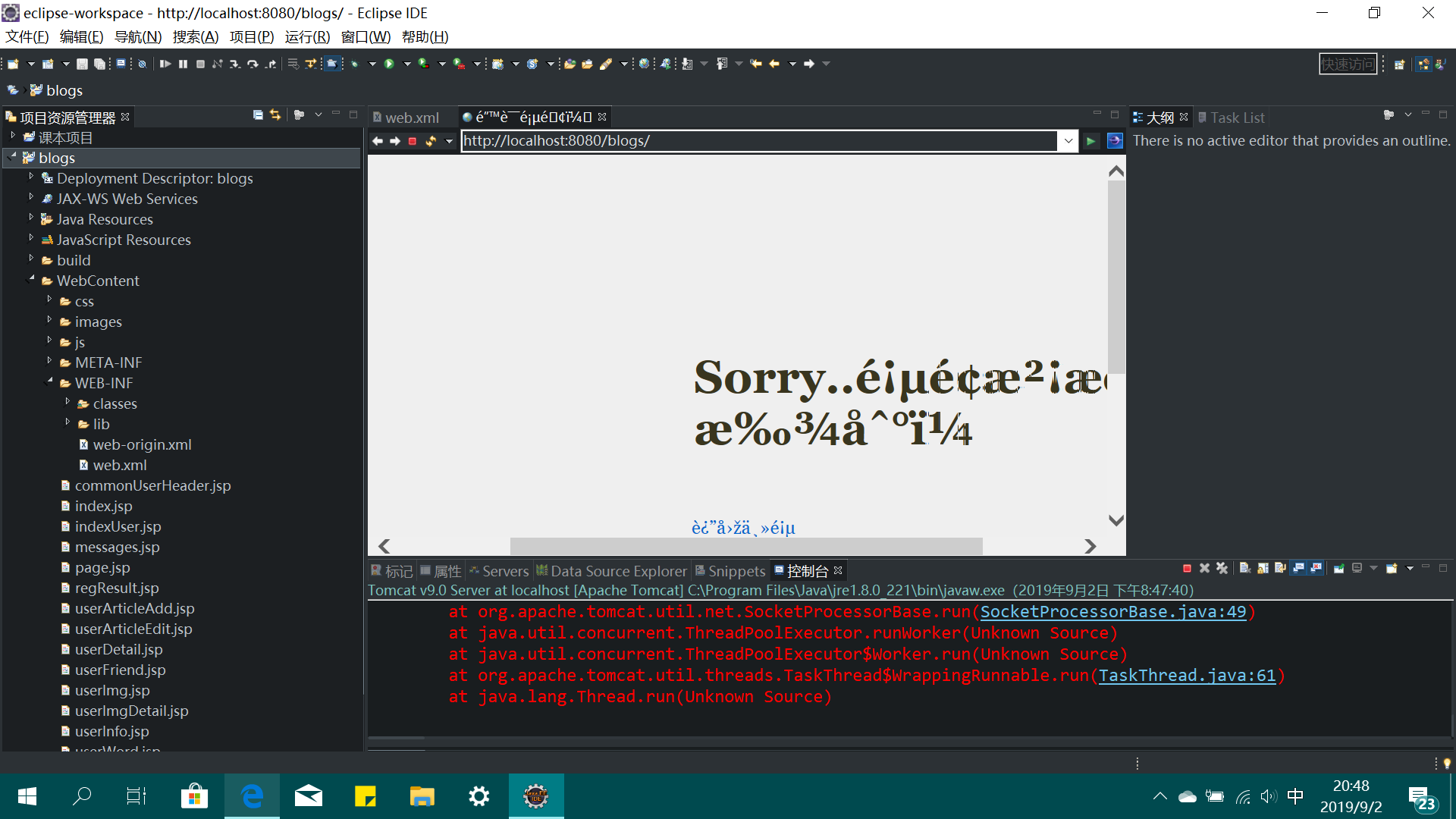Click the Resume debug icon

click(x=165, y=64)
